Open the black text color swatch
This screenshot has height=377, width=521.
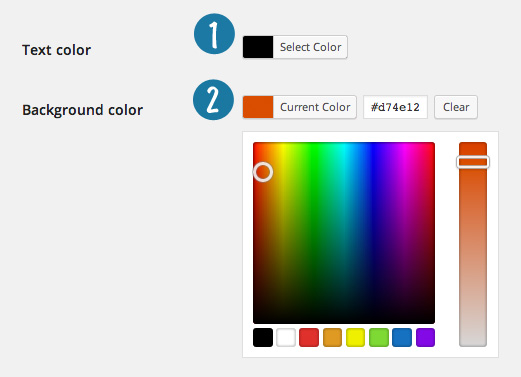pos(258,47)
